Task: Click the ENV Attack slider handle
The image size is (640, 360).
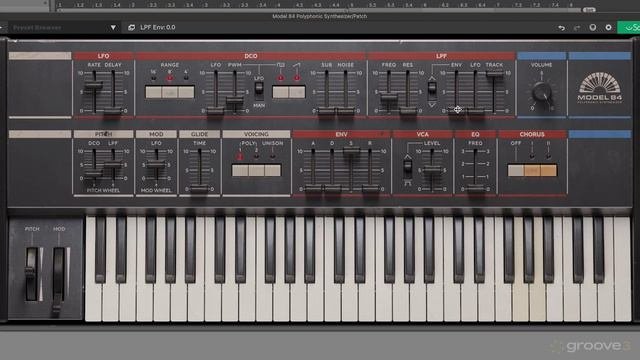Action: [313, 189]
